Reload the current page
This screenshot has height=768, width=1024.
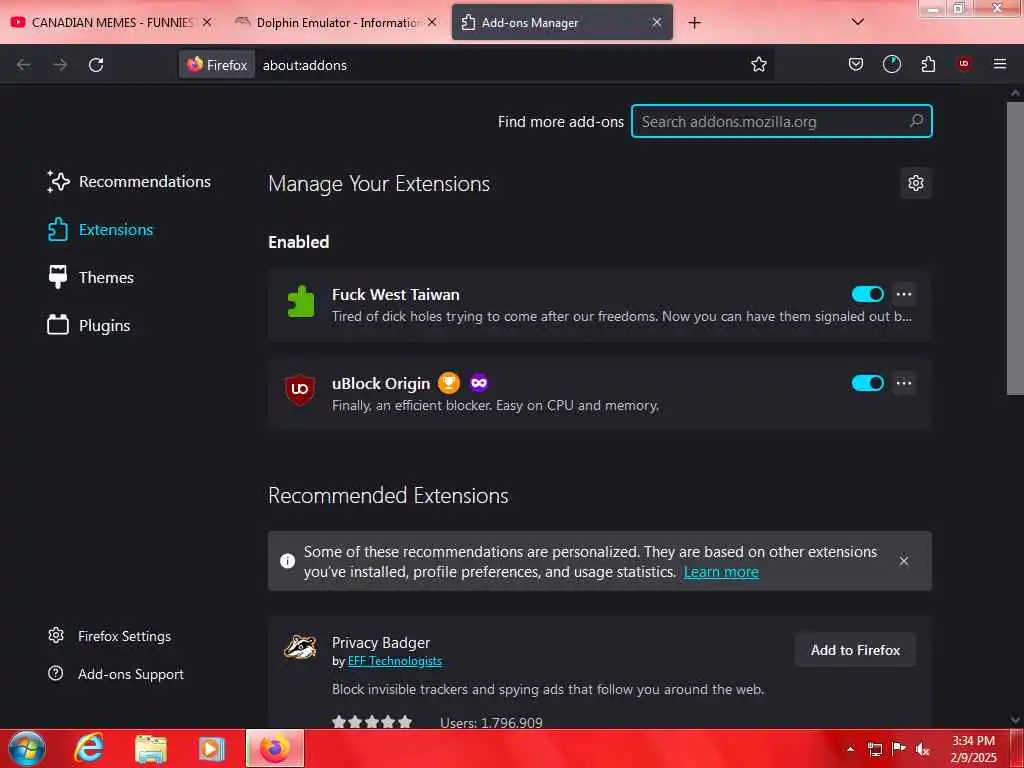click(x=96, y=65)
